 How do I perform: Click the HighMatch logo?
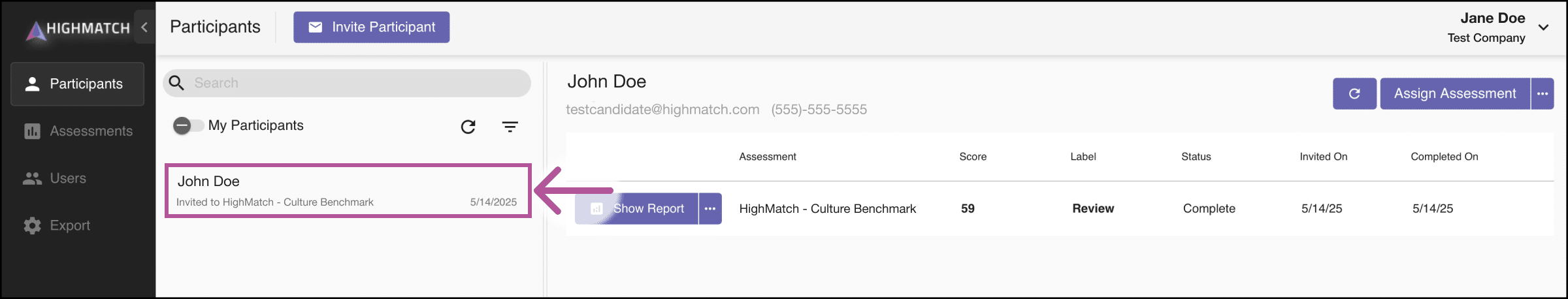pyautogui.click(x=78, y=28)
